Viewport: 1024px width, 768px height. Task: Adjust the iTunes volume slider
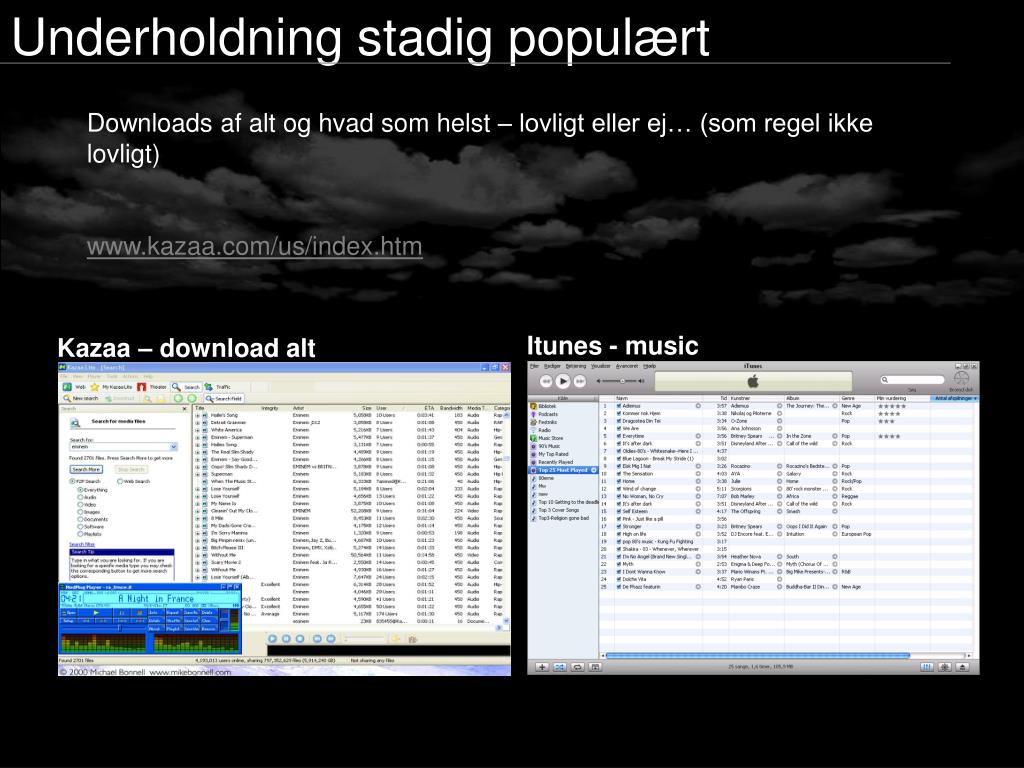click(x=620, y=381)
